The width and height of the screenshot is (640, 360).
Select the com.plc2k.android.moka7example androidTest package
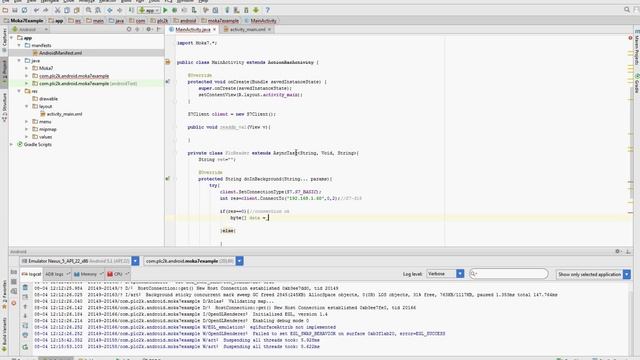point(88,84)
